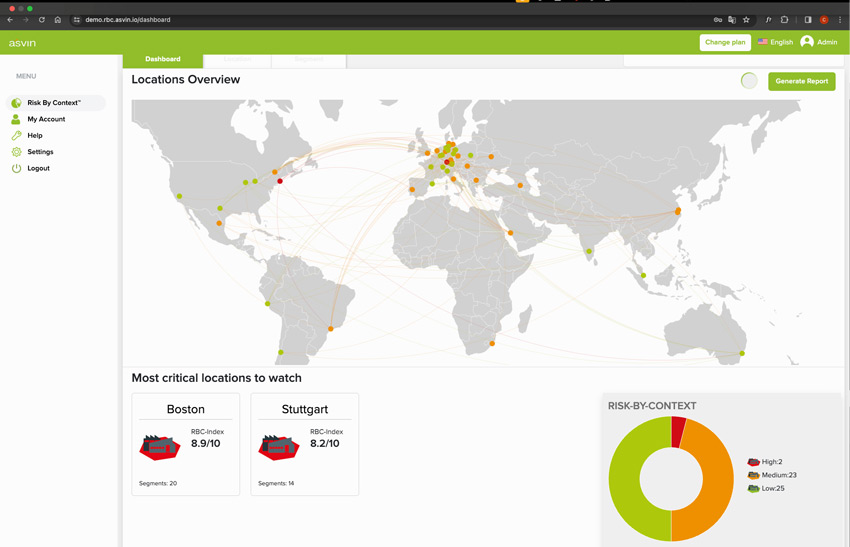
Task: Click the My Account person icon
Action: [x=16, y=119]
